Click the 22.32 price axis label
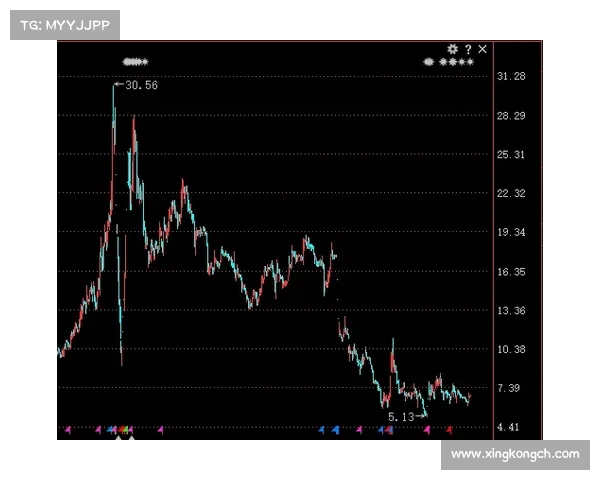Image resolution: width=600 pixels, height=480 pixels. pos(511,193)
